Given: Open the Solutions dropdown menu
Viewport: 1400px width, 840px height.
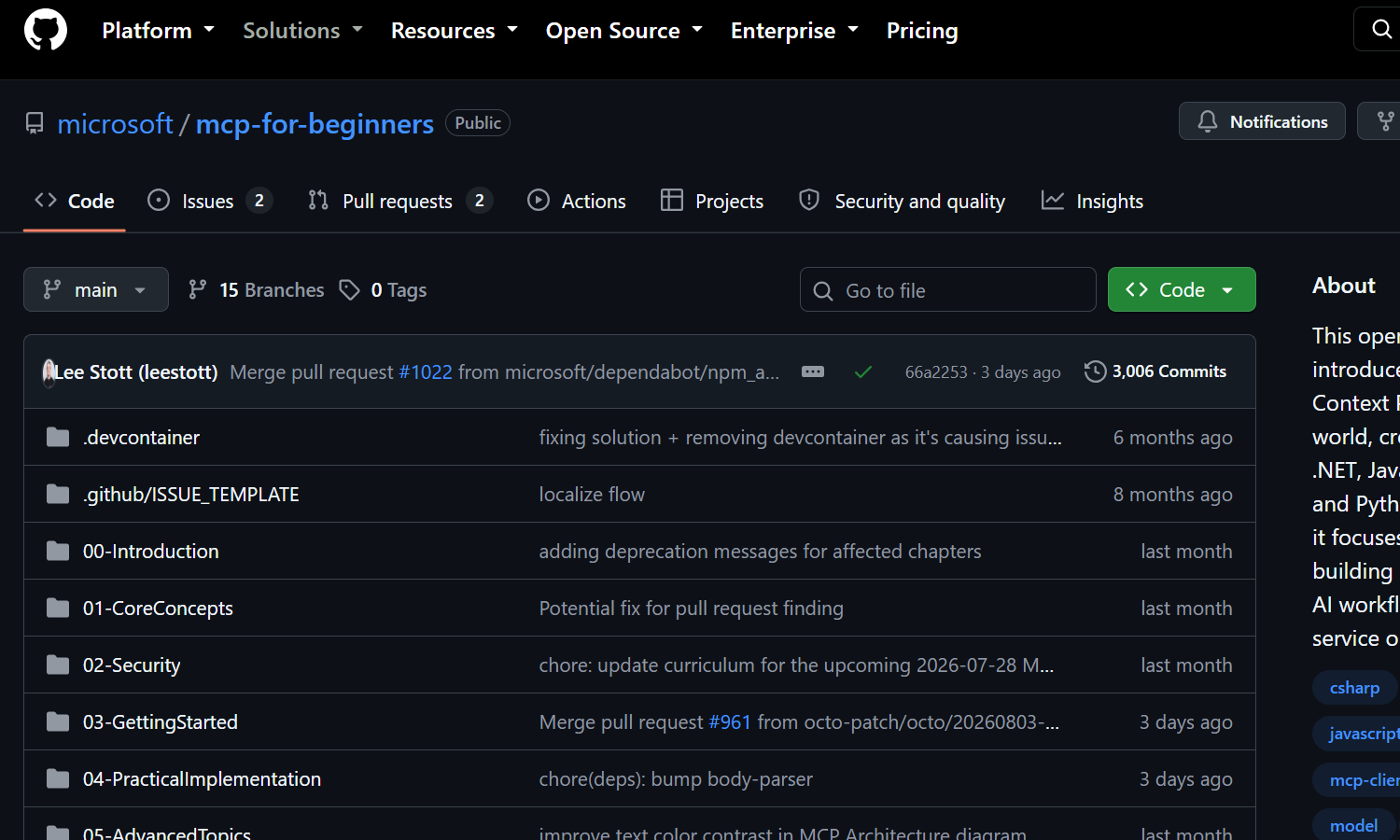Looking at the screenshot, I should tap(302, 30).
